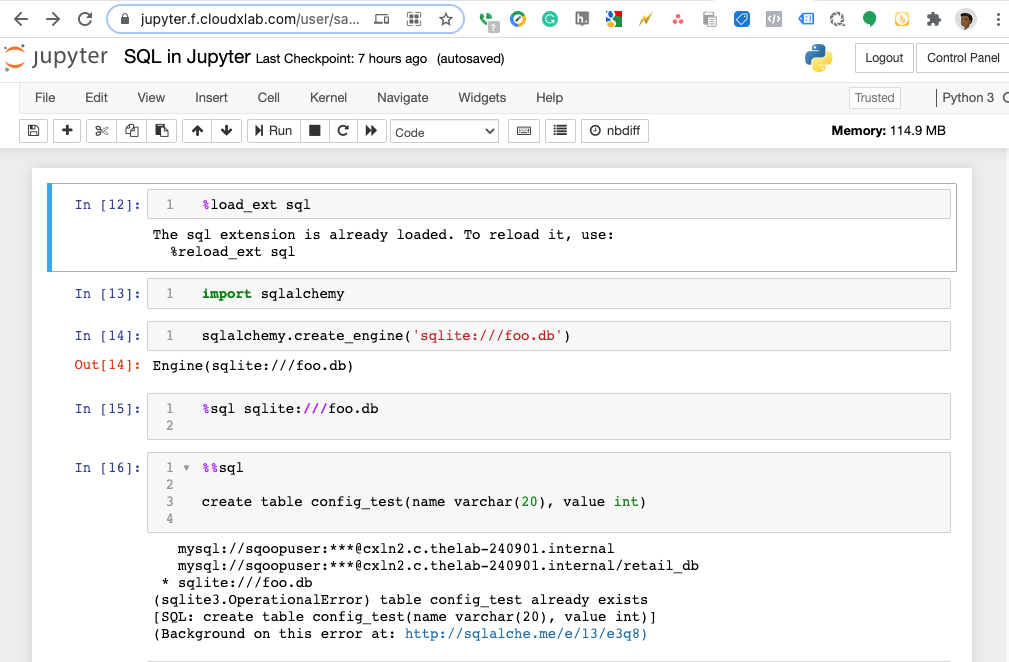Cut selected cells with scissors icon

pos(101,131)
